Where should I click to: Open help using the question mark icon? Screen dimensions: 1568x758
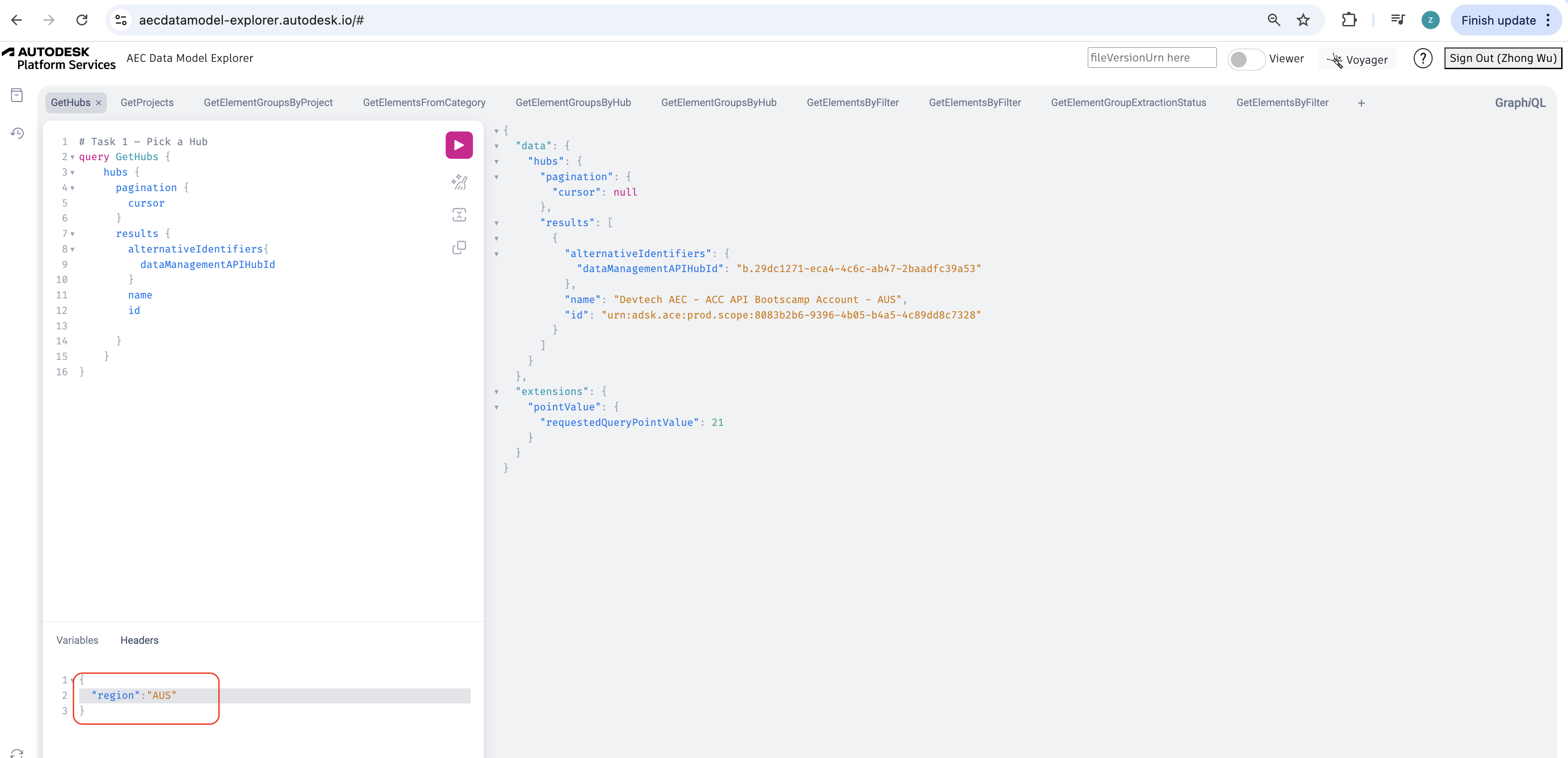(x=1423, y=58)
